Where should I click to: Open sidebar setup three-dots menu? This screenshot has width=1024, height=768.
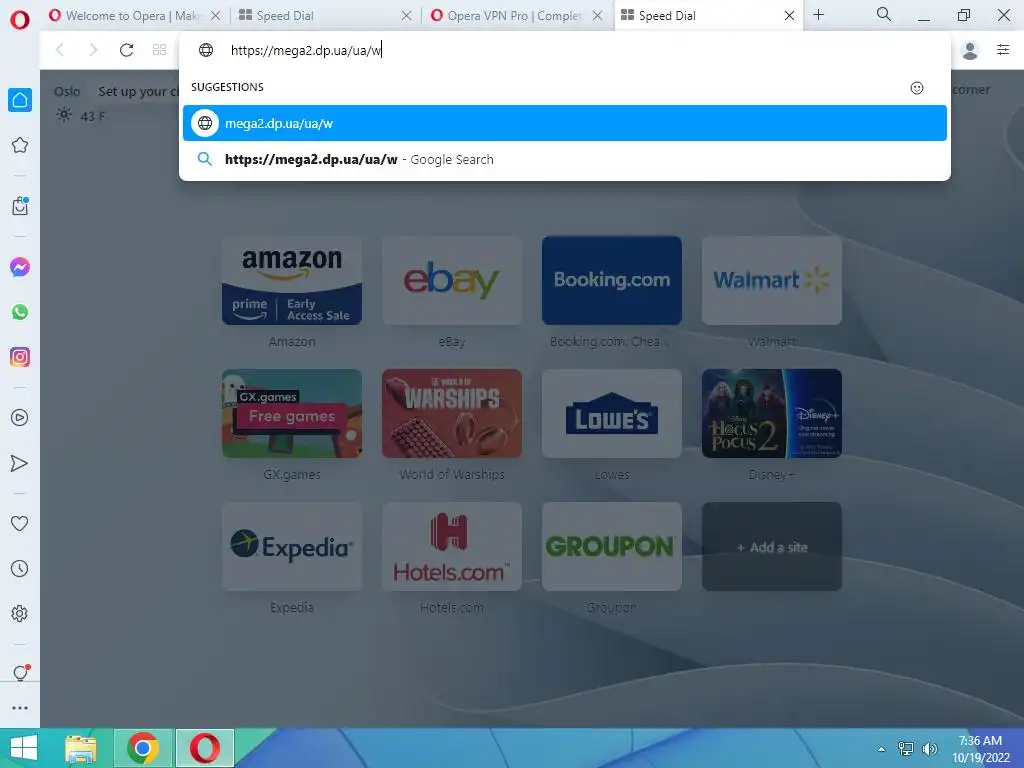point(20,707)
